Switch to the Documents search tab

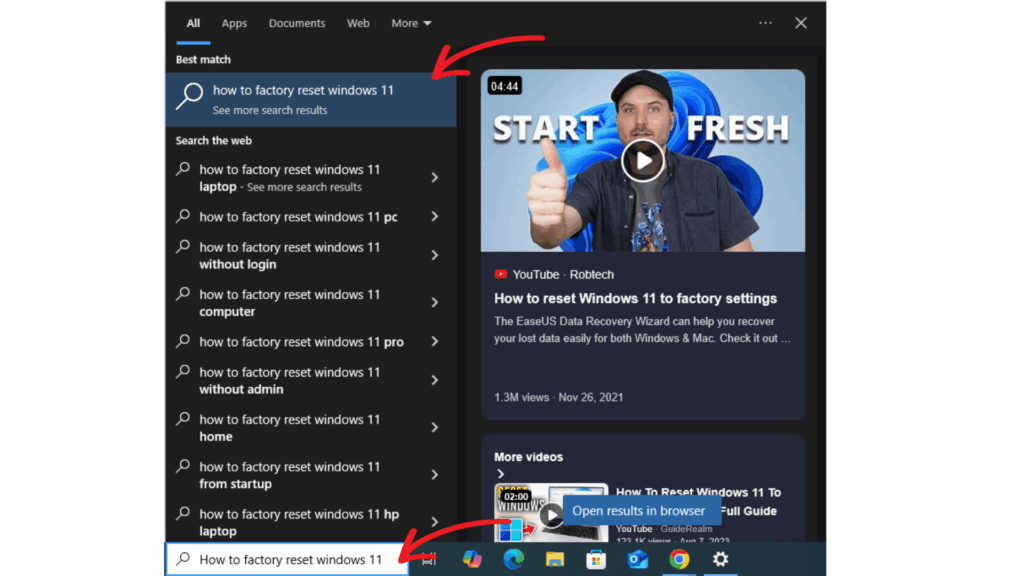point(297,23)
